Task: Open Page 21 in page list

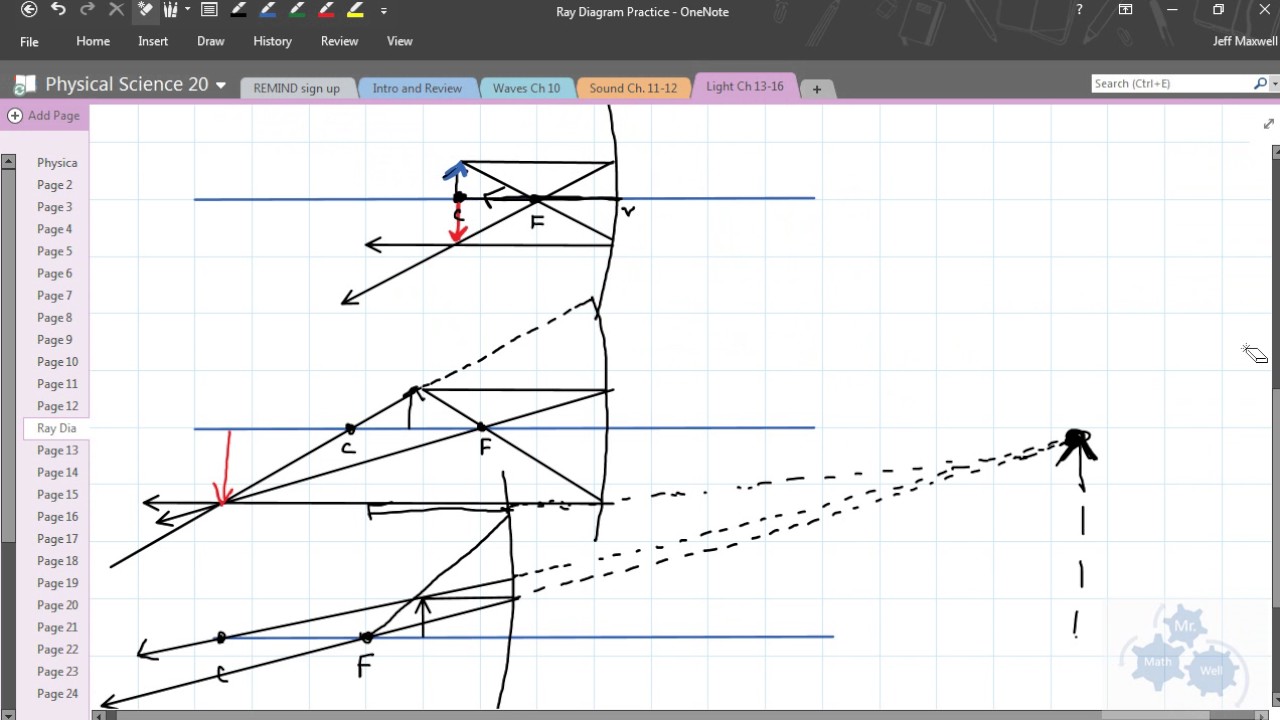Action: tap(56, 627)
